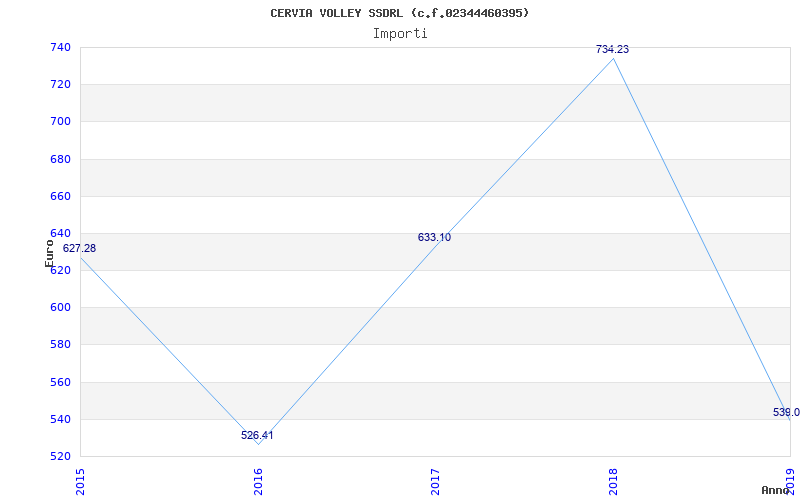The image size is (800, 500).
Task: Click the Importi subtitle
Action: click(x=400, y=33)
